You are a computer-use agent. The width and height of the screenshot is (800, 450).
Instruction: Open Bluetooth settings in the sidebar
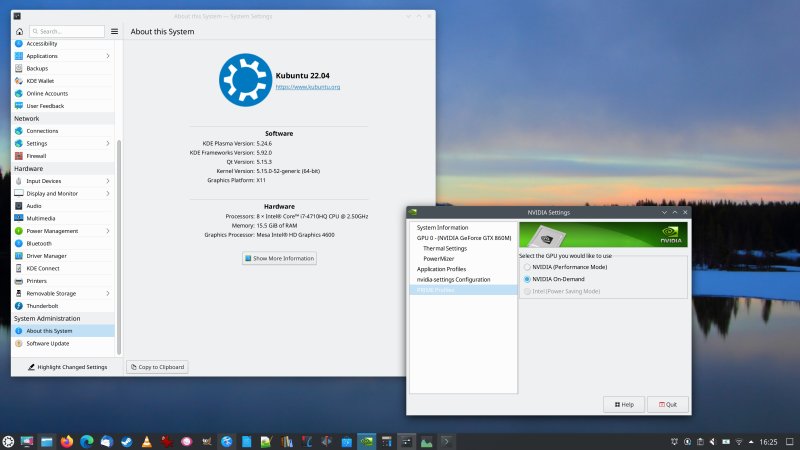pos(39,243)
